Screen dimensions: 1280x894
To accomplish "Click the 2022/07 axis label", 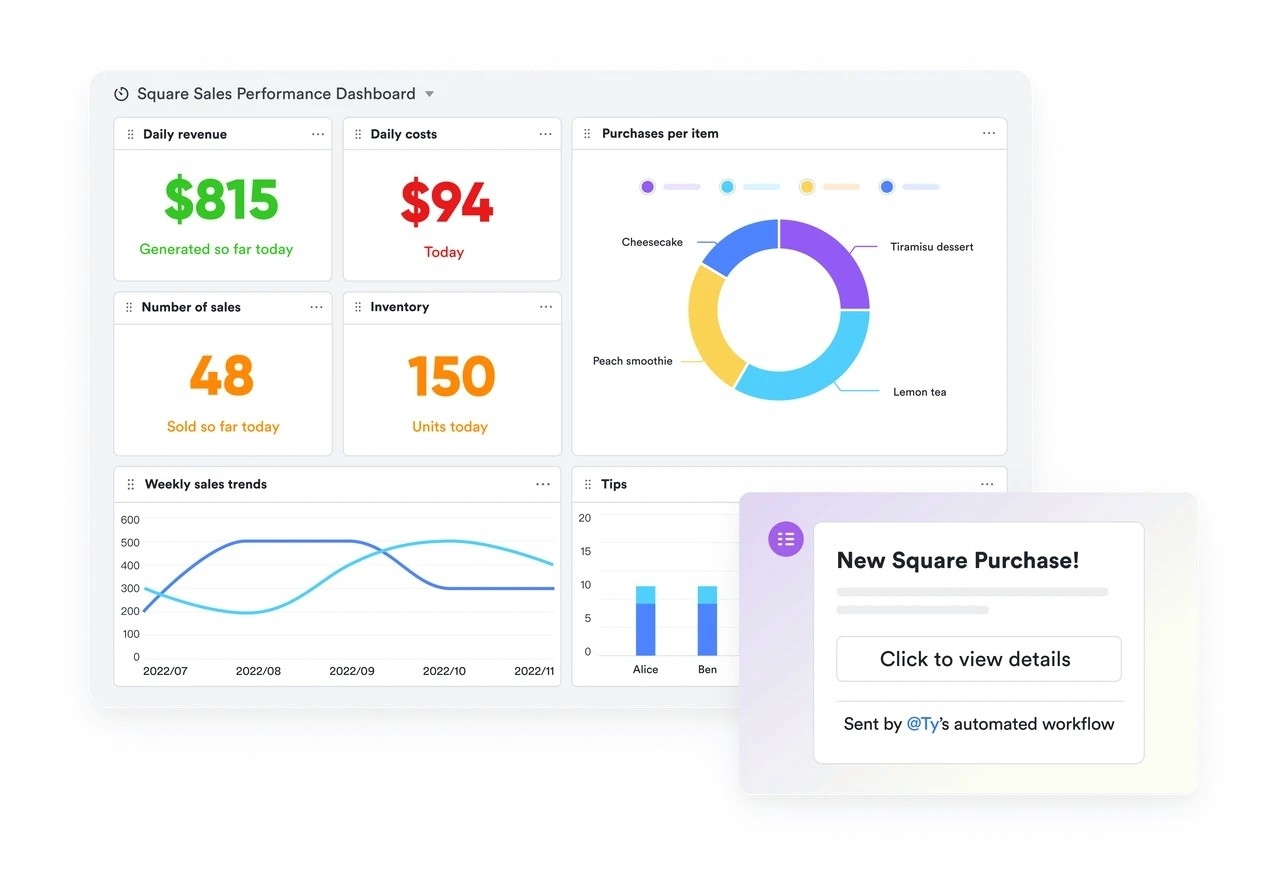I will click(x=165, y=671).
